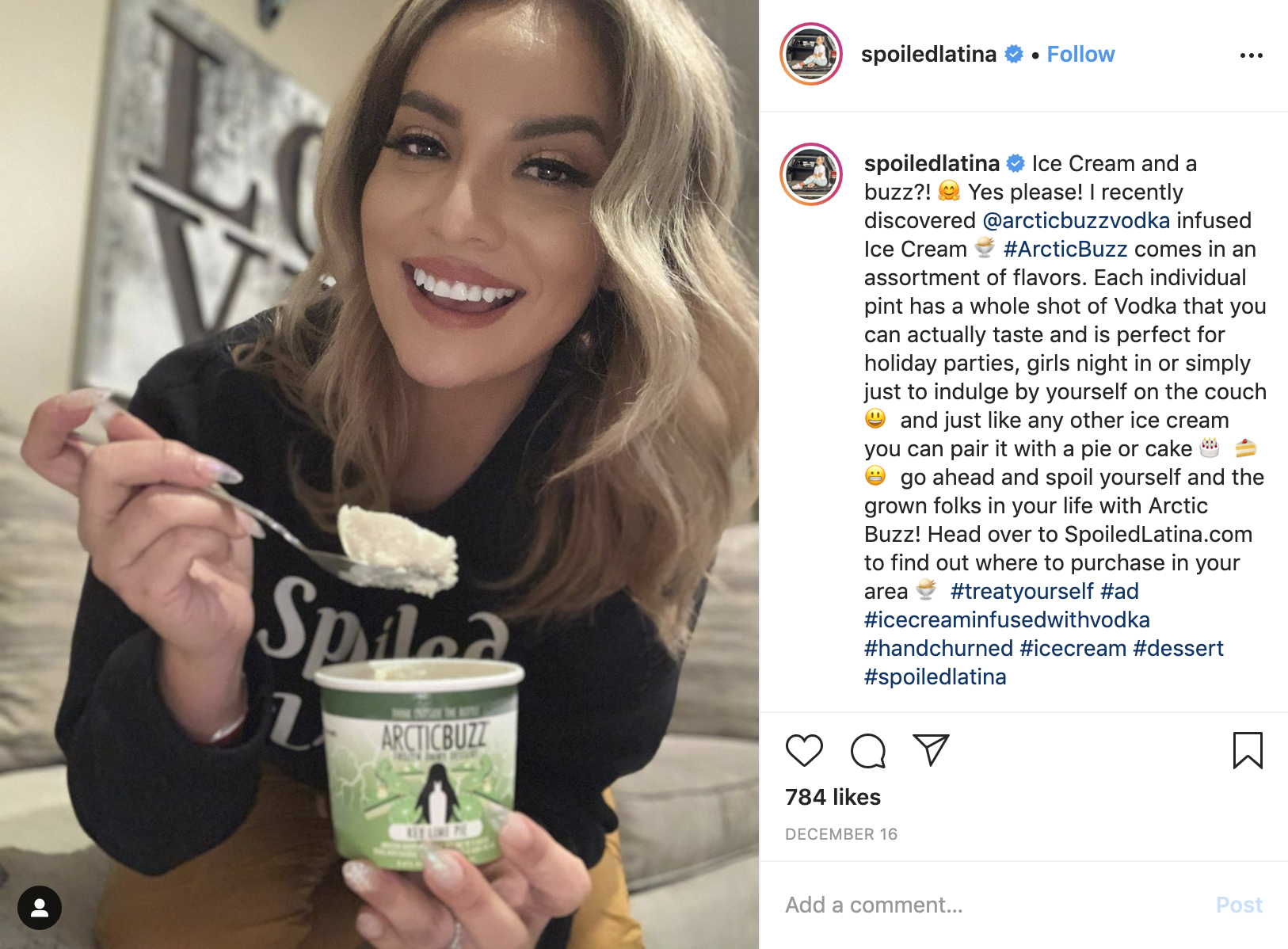Open the #ad hashtag
The height and width of the screenshot is (949, 1288).
click(x=1119, y=591)
